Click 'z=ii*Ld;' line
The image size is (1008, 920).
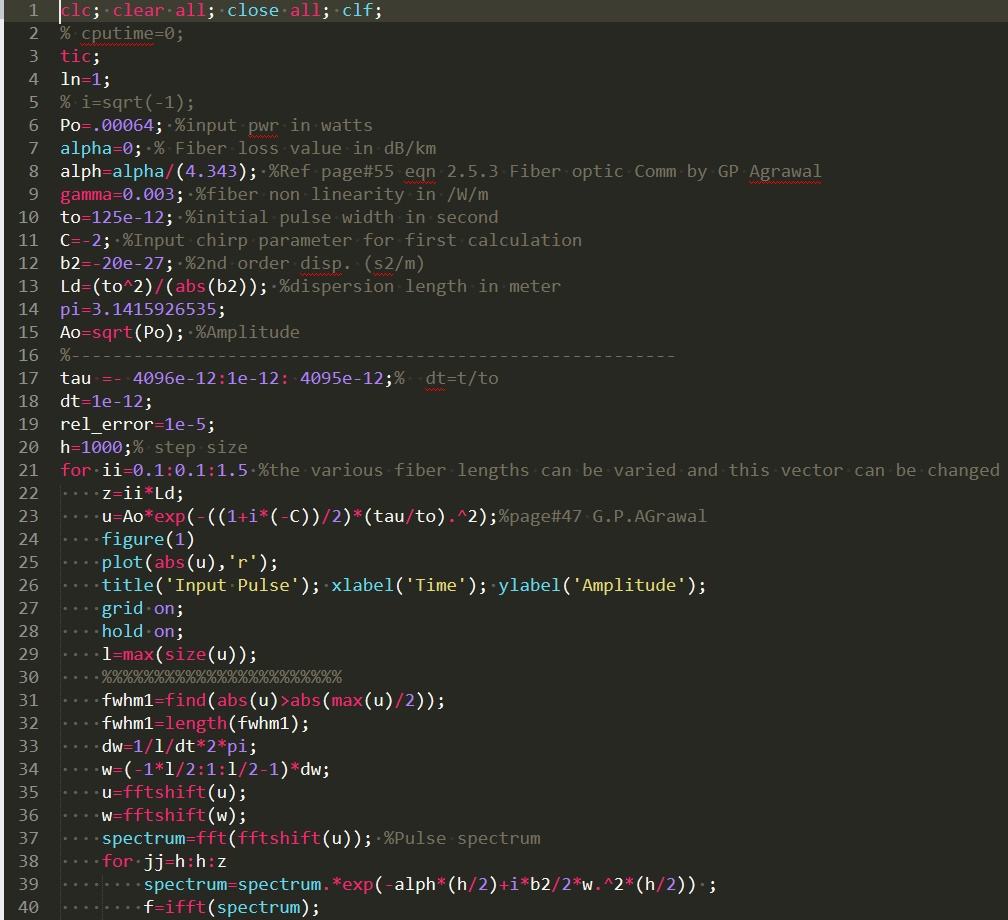[x=143, y=494]
